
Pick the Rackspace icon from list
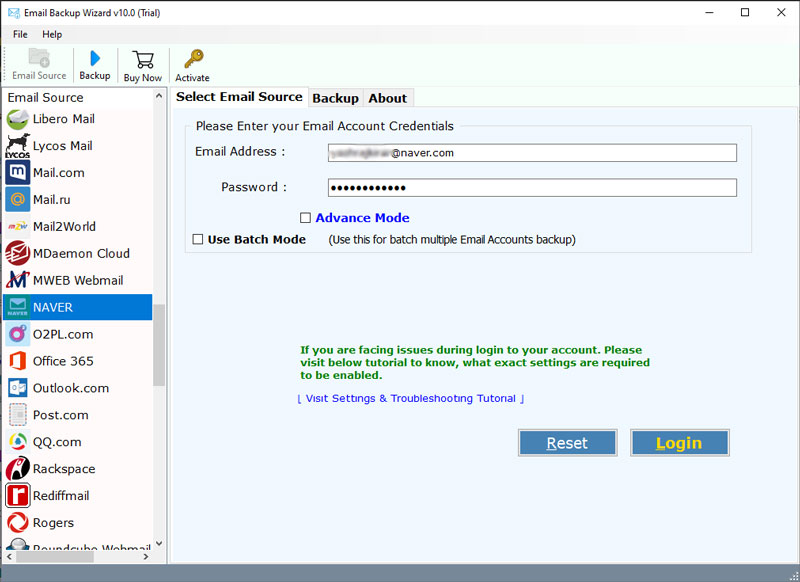17,469
